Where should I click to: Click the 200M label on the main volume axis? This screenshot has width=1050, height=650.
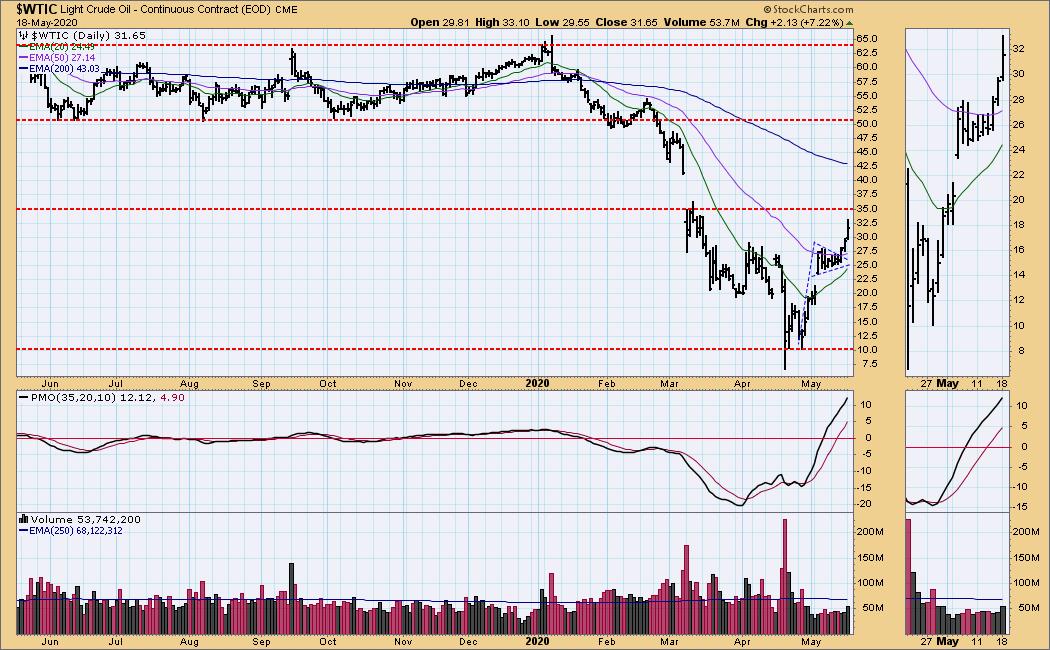coord(871,532)
